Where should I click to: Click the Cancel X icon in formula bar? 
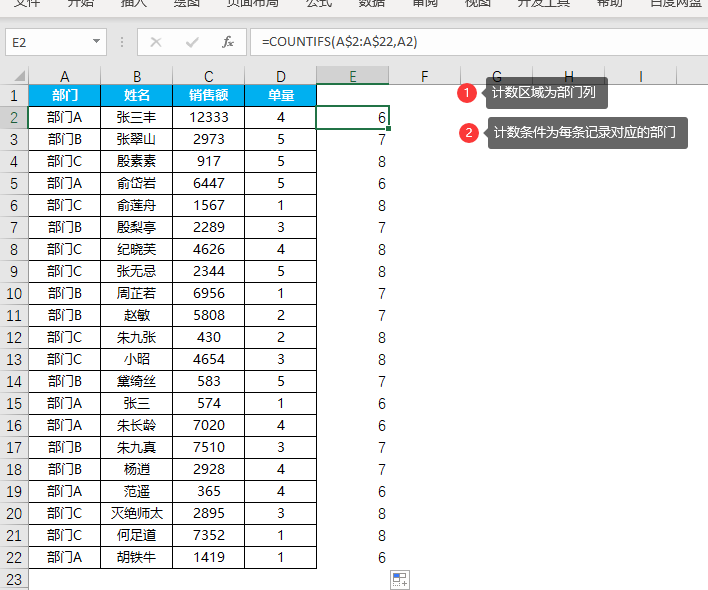156,42
